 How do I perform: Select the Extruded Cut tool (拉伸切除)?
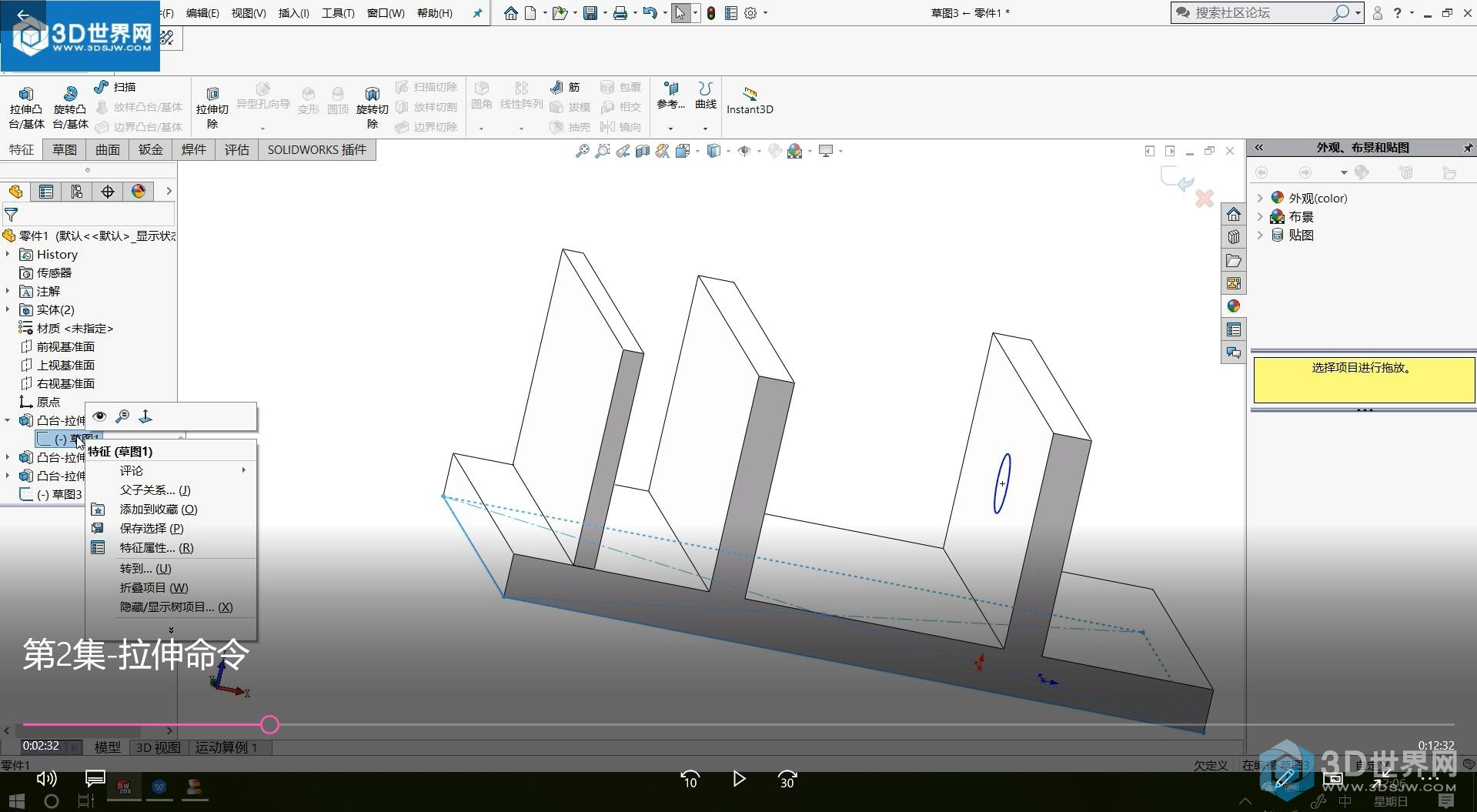(x=212, y=107)
